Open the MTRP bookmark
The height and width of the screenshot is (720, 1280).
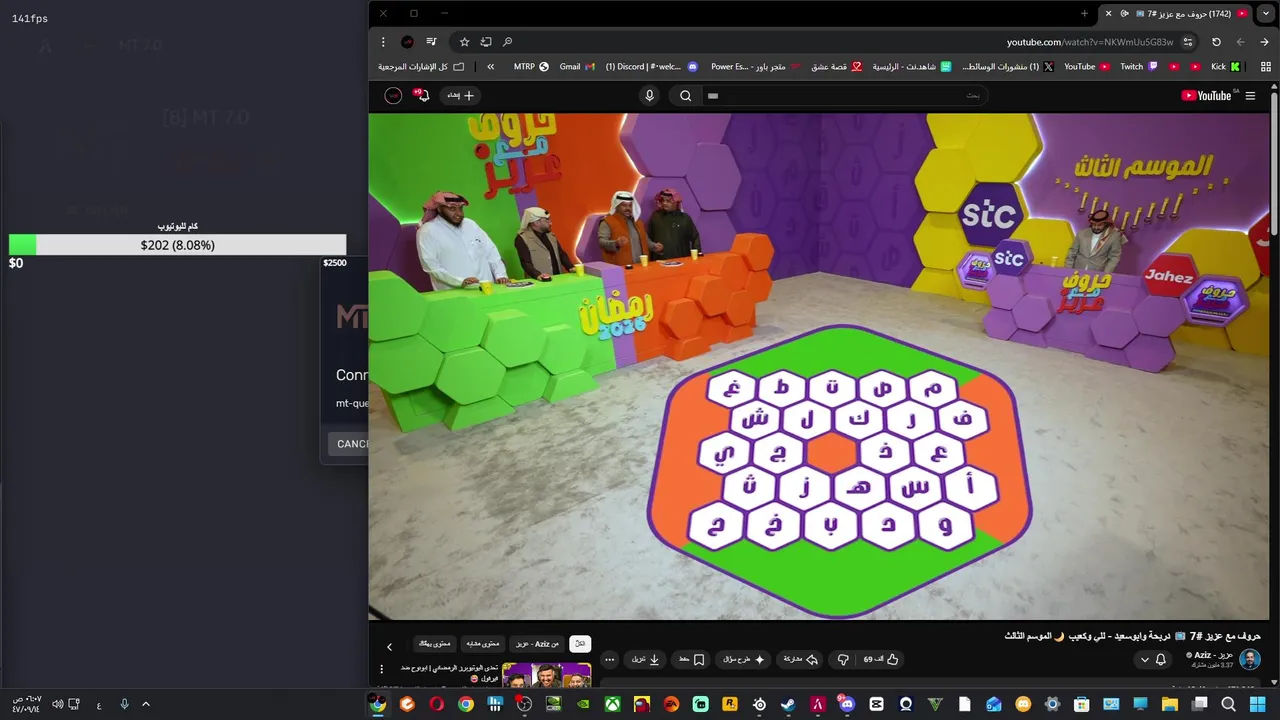click(531, 67)
